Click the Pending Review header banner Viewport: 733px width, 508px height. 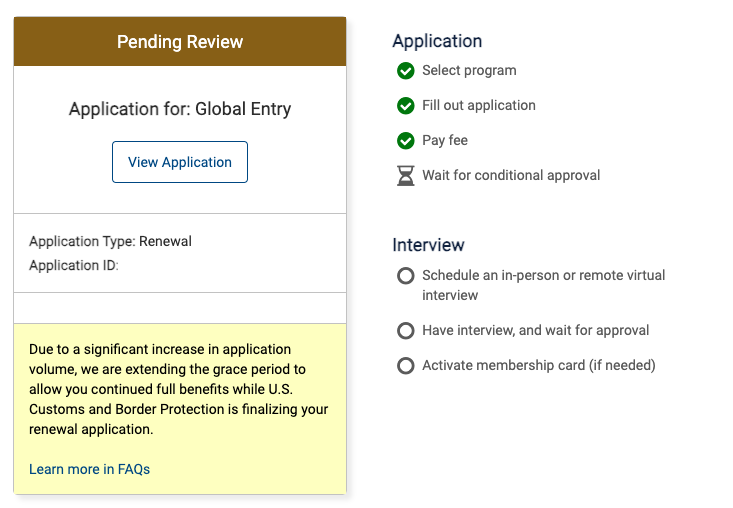pos(180,42)
